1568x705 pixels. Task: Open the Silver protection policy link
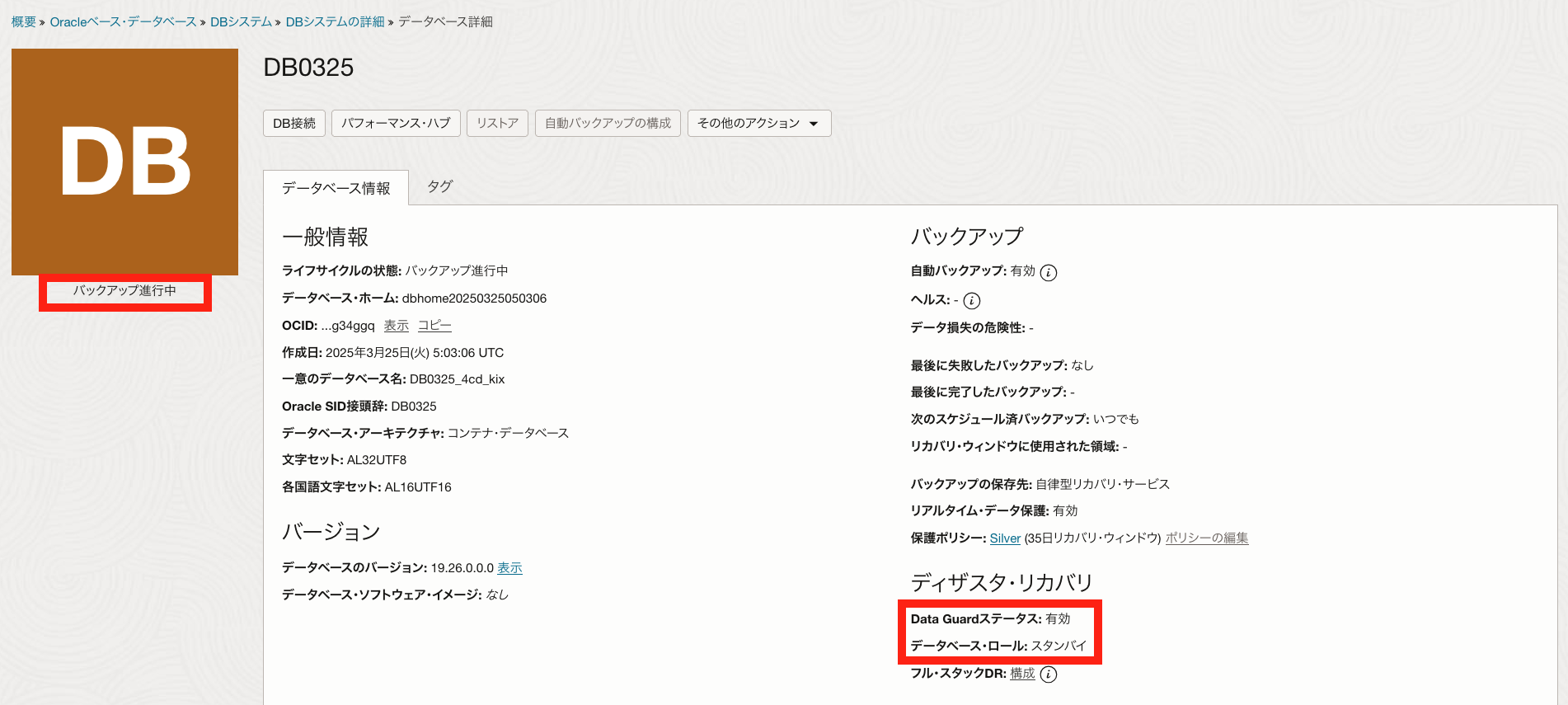tap(1005, 538)
